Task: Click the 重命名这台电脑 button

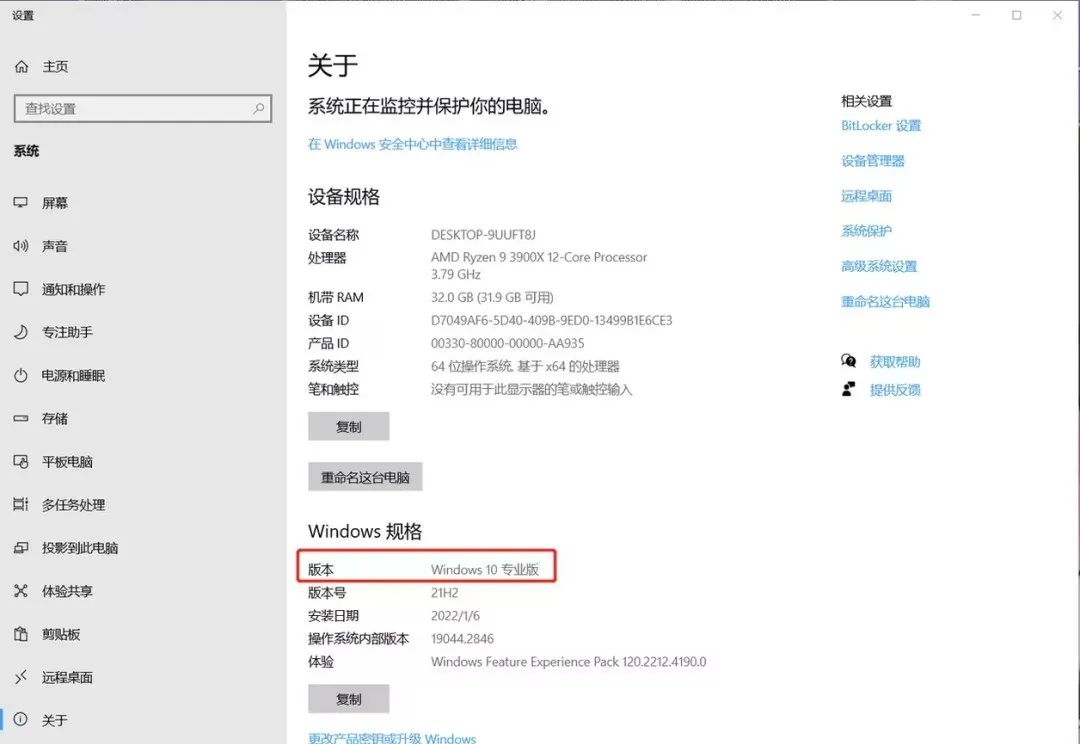Action: 365,477
